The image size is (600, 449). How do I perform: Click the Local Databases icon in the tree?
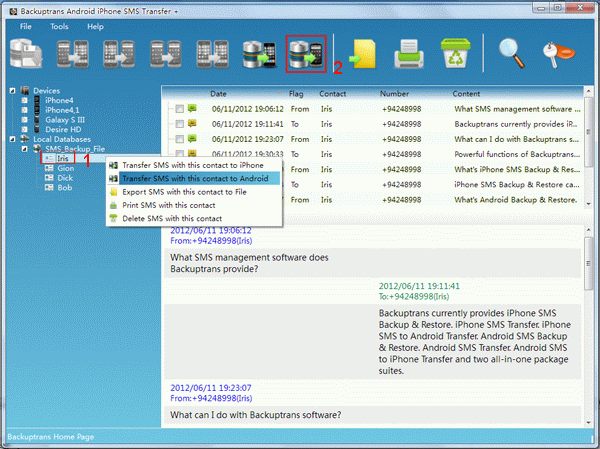[x=25, y=139]
